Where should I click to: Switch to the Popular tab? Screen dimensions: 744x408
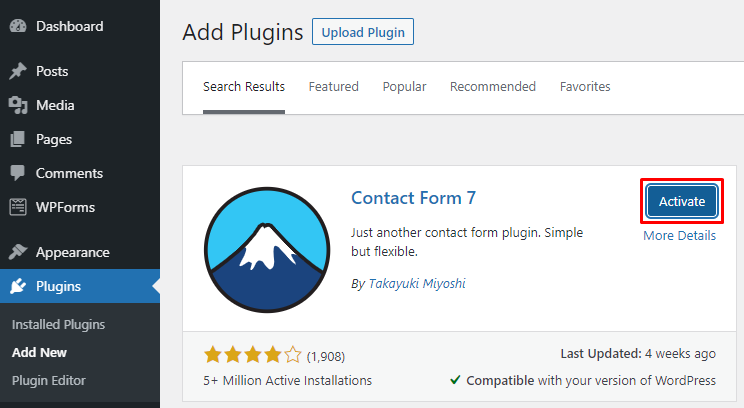point(404,87)
